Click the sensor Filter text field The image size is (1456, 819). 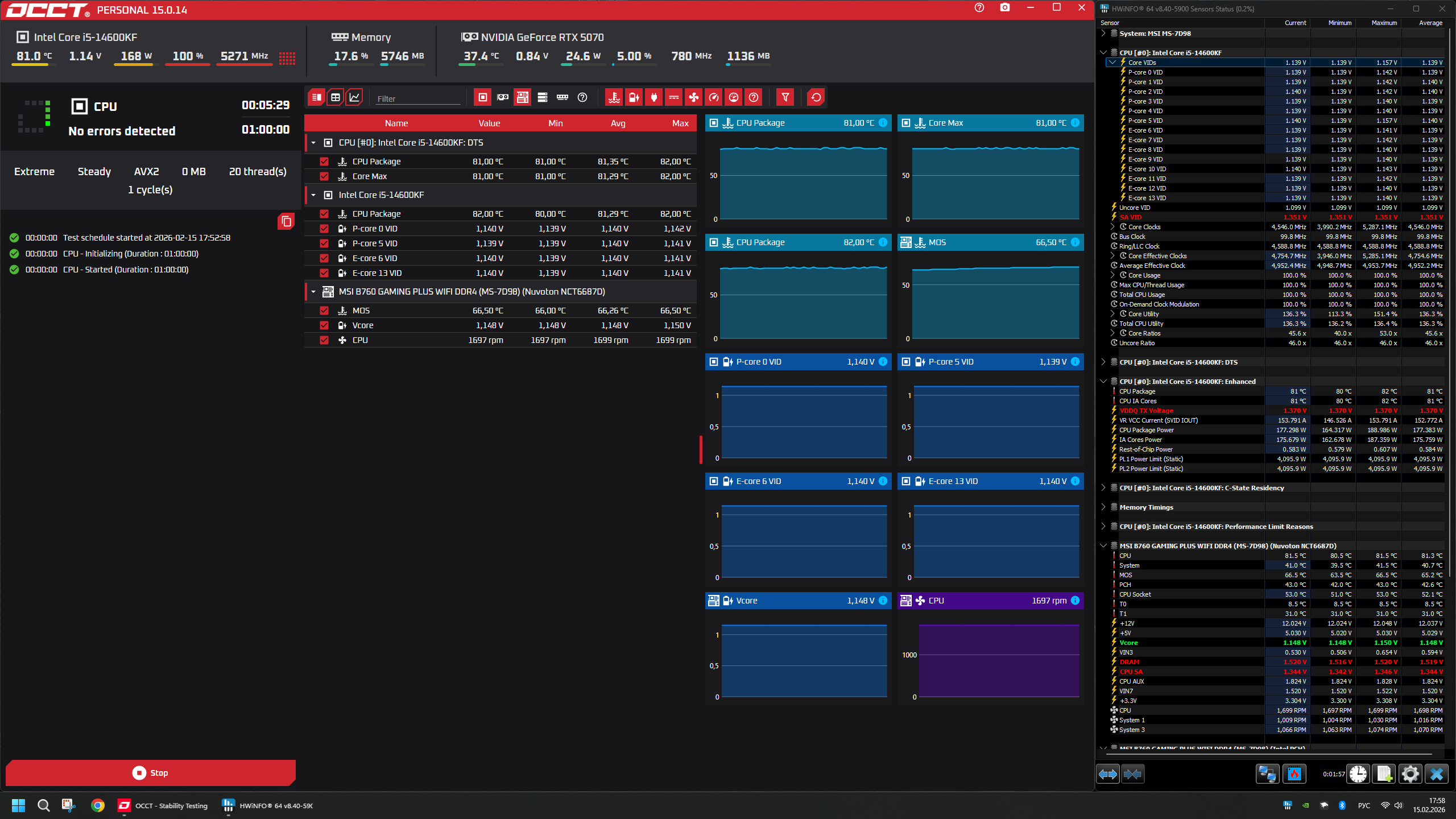pyautogui.click(x=417, y=98)
